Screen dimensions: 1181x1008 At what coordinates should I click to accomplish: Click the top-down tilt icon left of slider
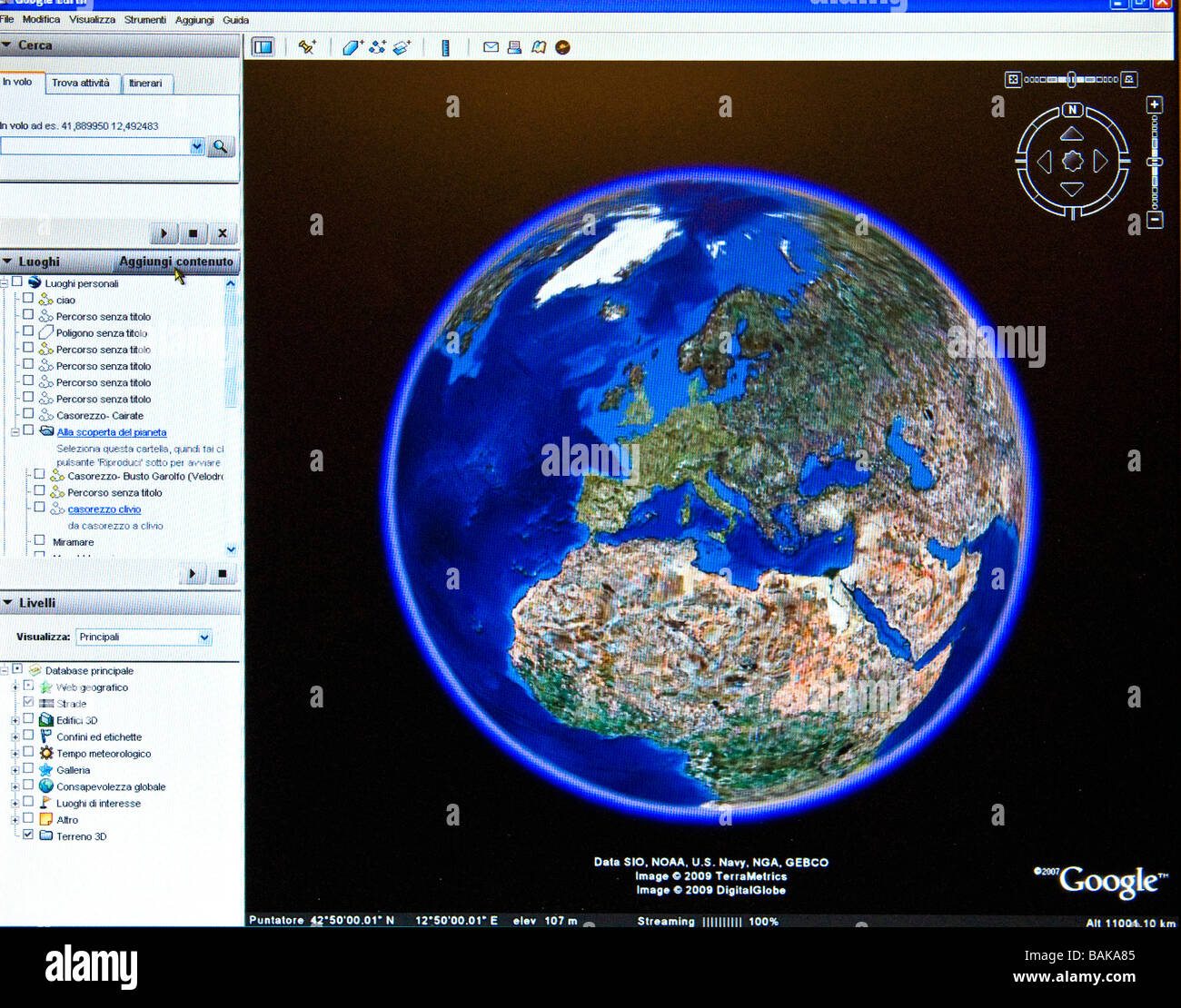[x=1013, y=80]
